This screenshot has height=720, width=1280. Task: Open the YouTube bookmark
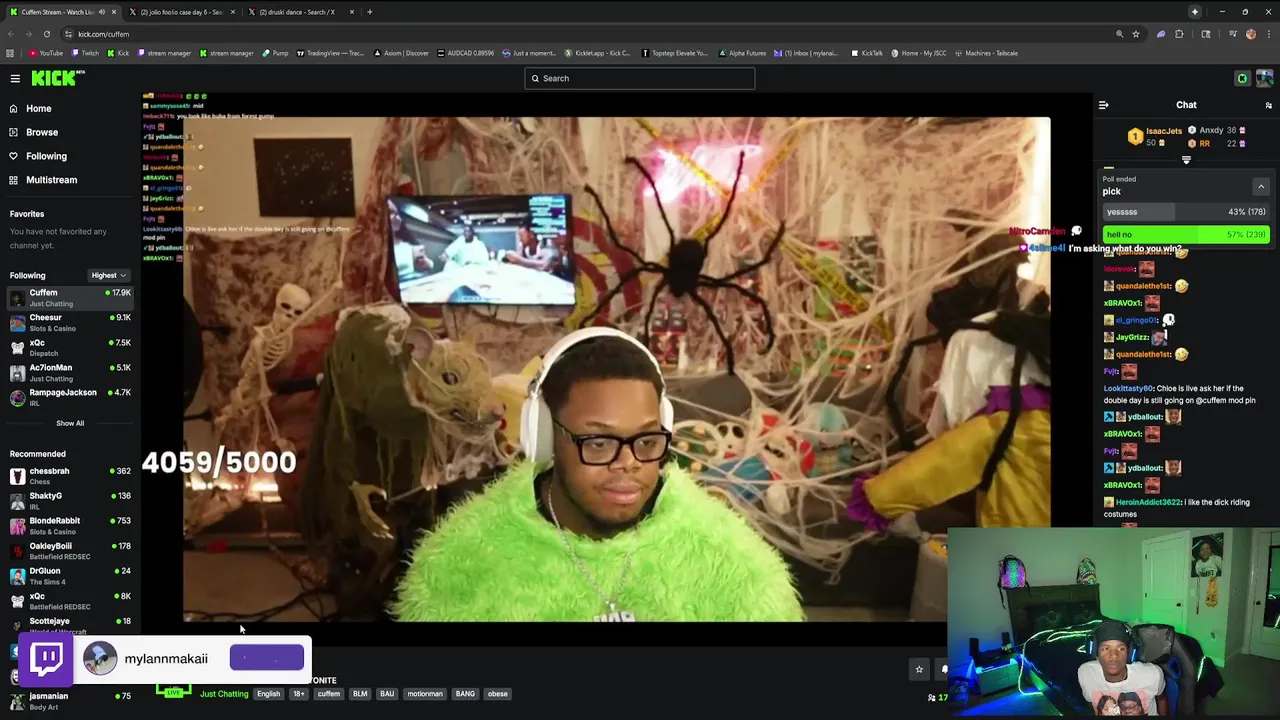[x=45, y=53]
